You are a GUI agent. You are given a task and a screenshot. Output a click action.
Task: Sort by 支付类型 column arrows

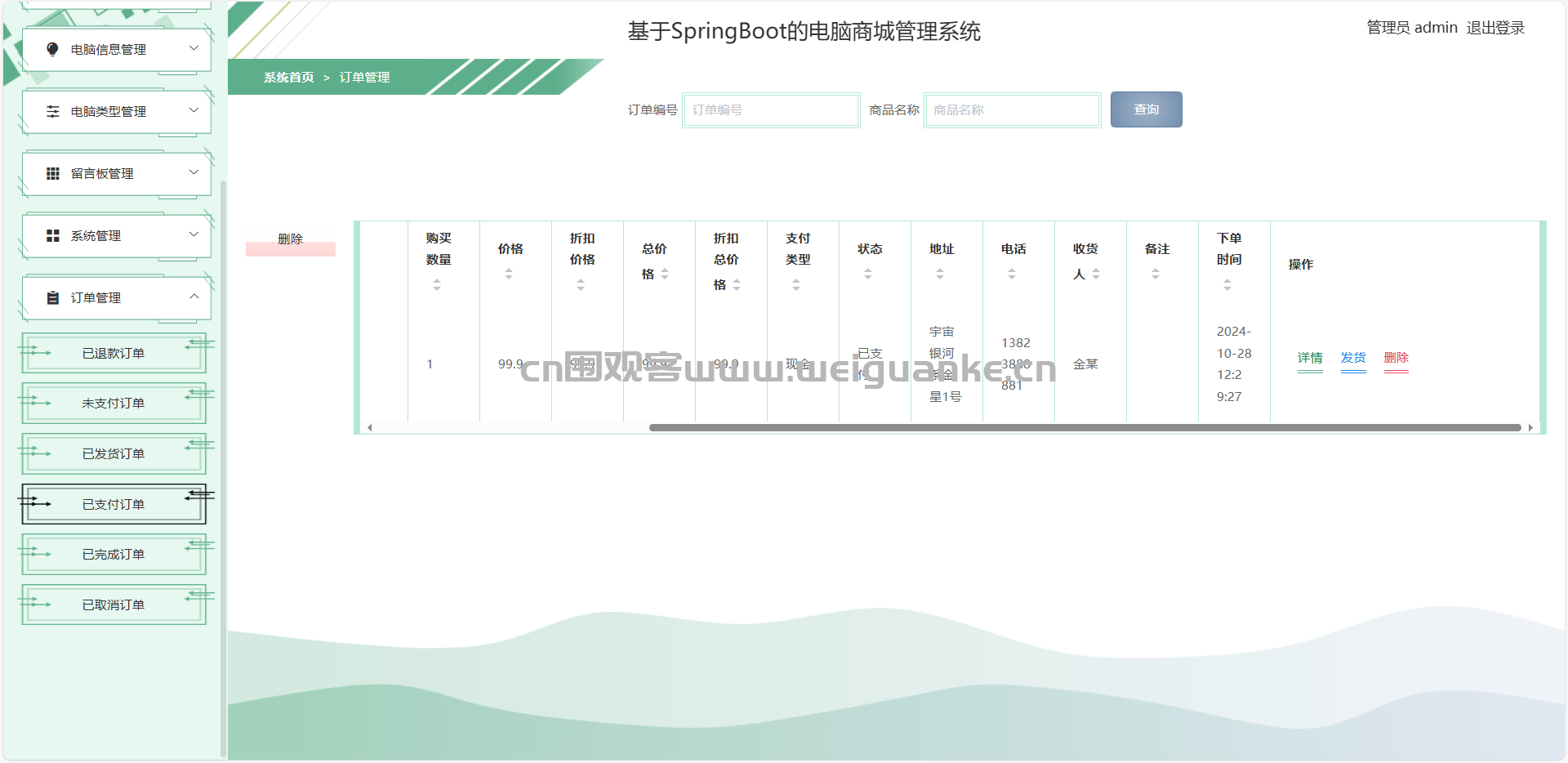(796, 284)
